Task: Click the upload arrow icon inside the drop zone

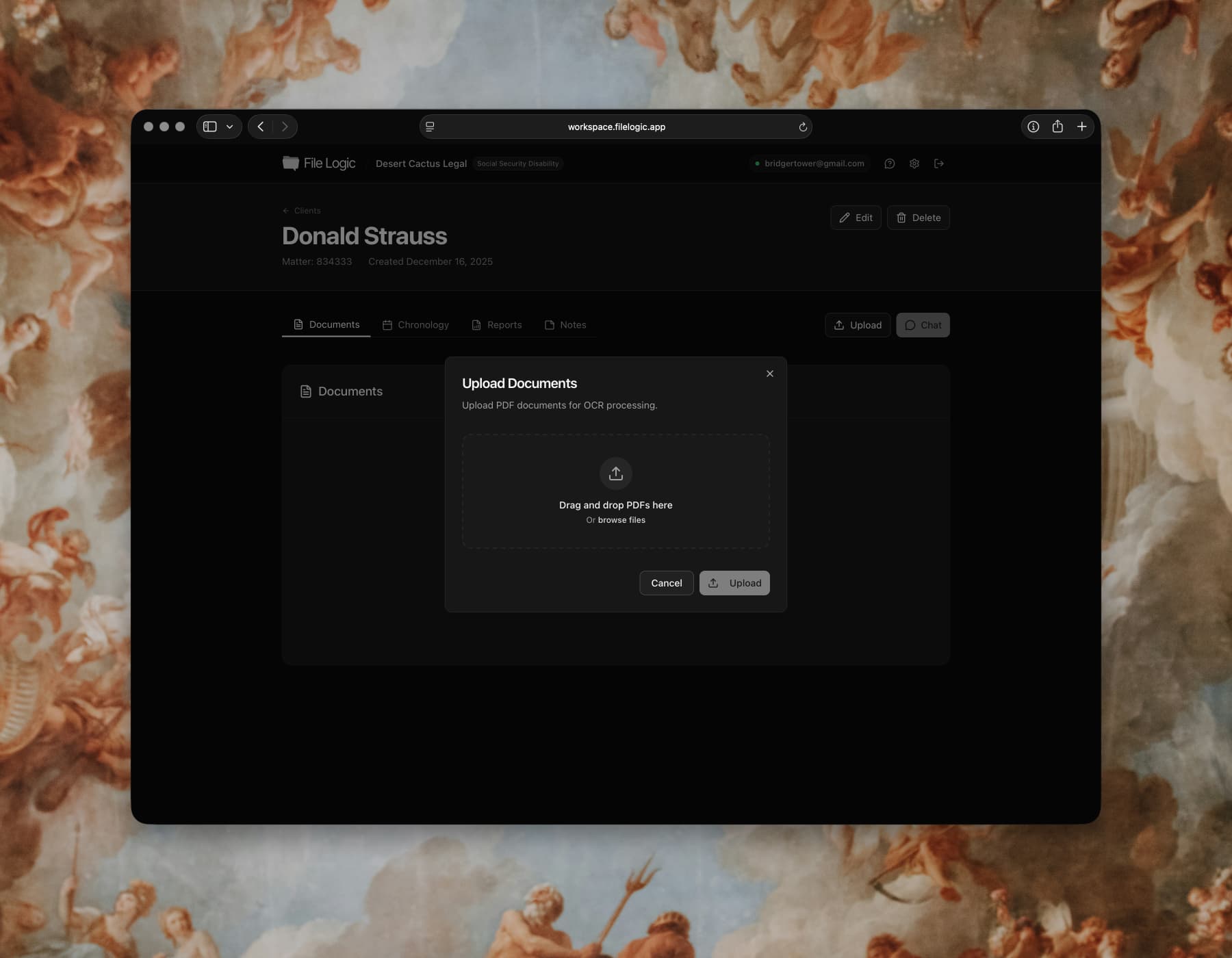Action: 615,474
